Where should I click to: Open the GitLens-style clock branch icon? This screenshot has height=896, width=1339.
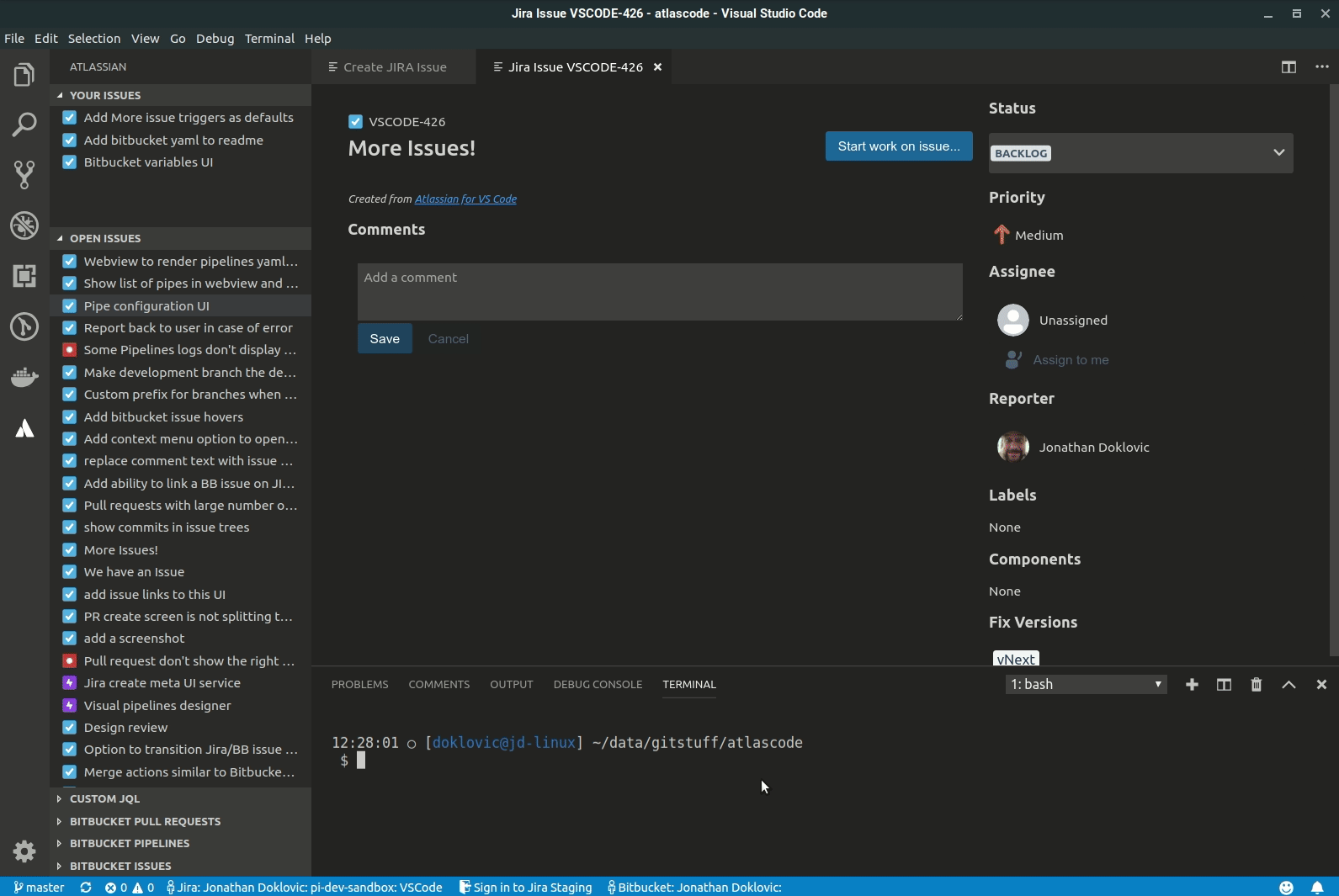[24, 326]
